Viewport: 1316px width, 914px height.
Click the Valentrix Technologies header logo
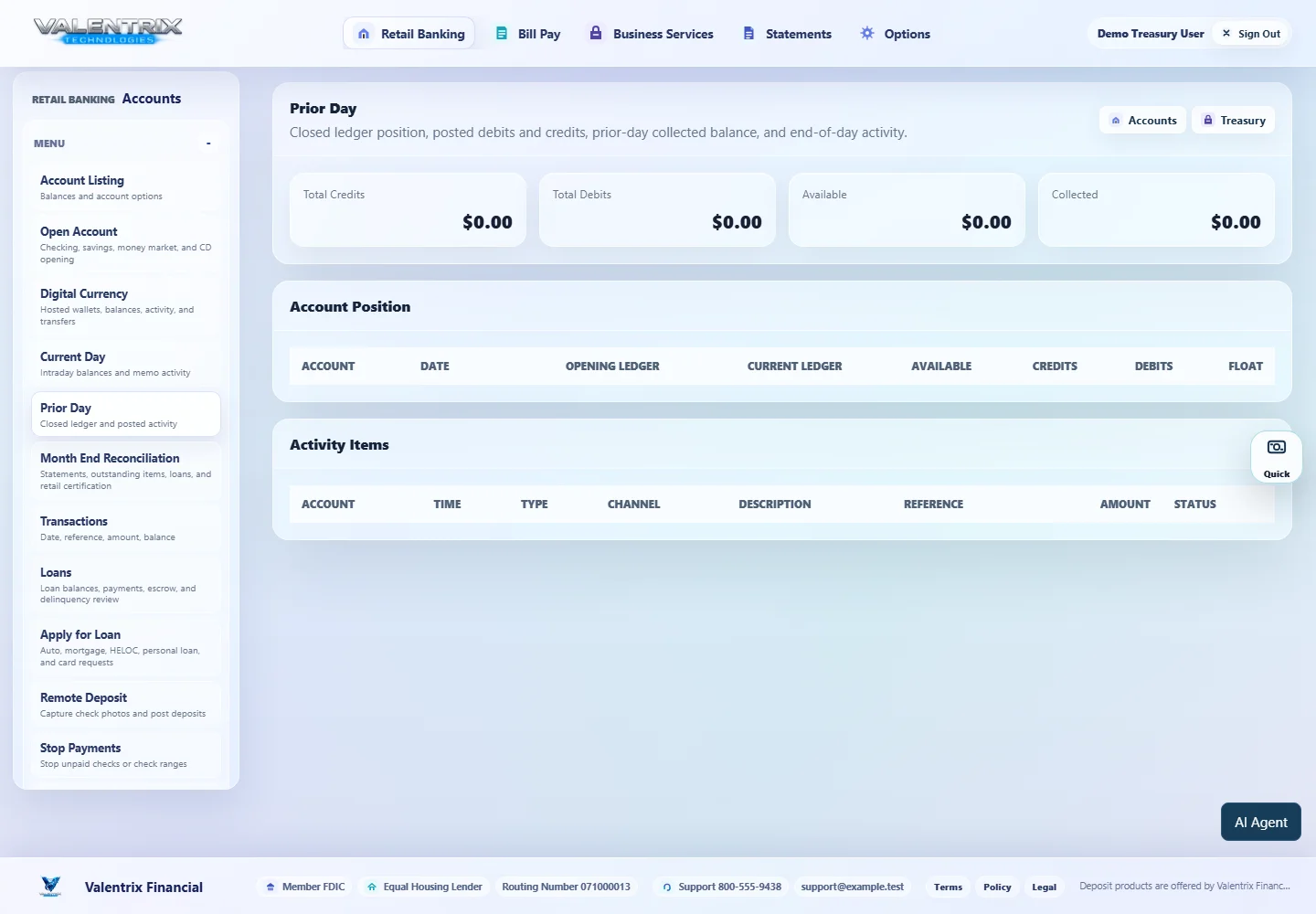[108, 31]
